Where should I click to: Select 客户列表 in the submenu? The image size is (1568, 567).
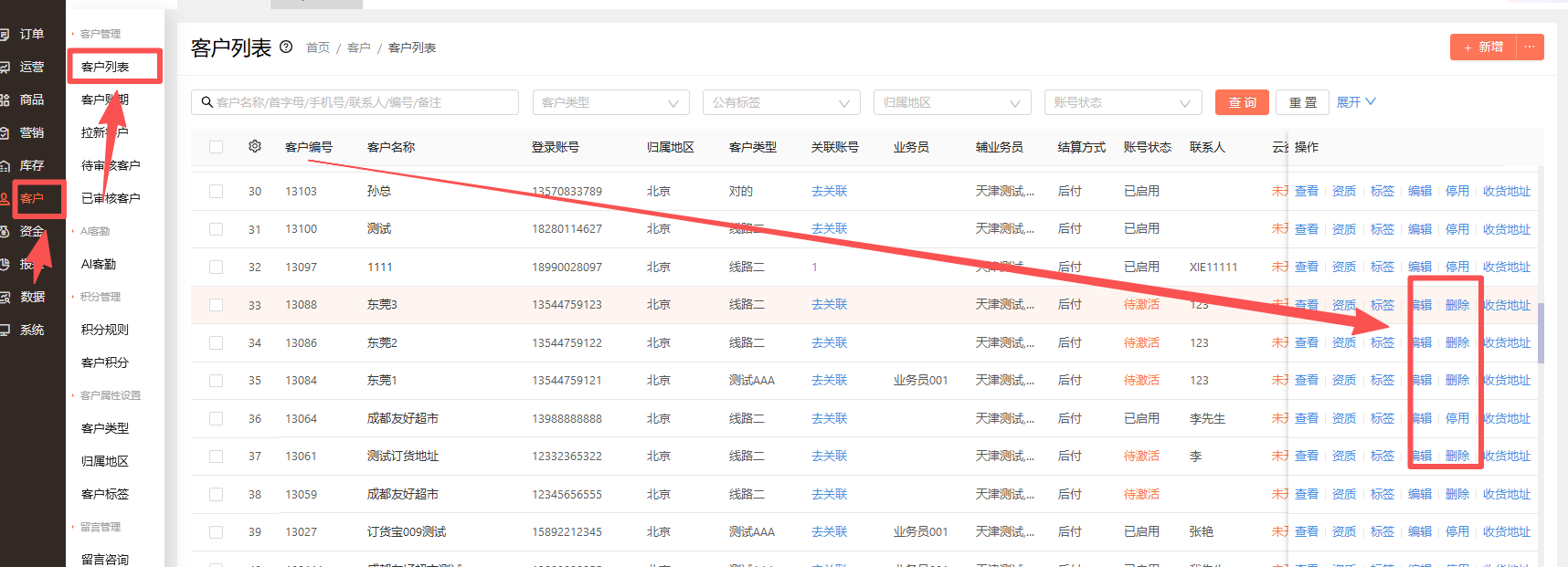click(x=105, y=67)
